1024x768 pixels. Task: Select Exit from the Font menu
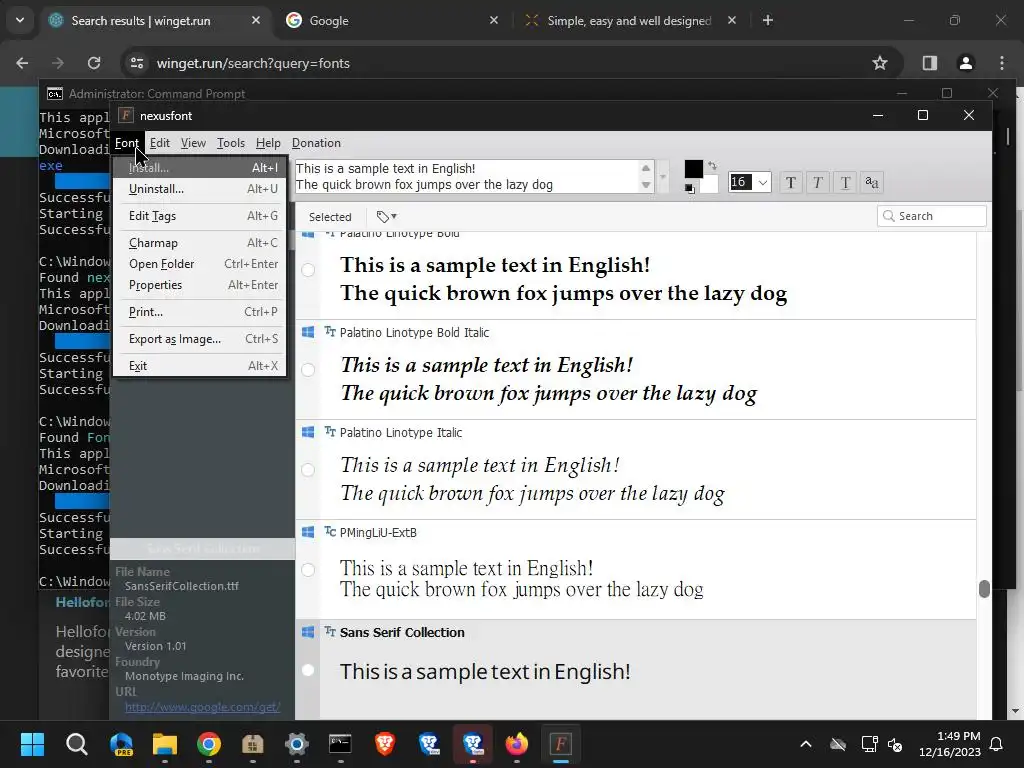pos(200,366)
